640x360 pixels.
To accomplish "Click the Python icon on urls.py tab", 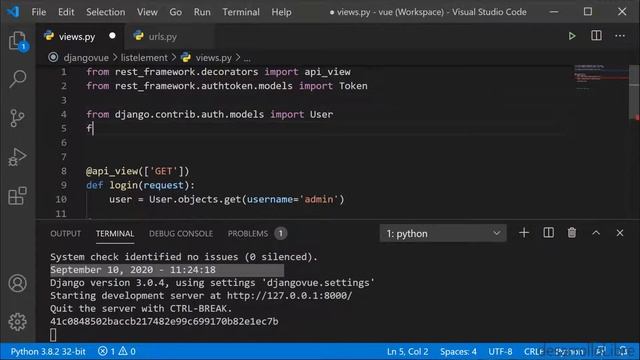I will [x=139, y=36].
